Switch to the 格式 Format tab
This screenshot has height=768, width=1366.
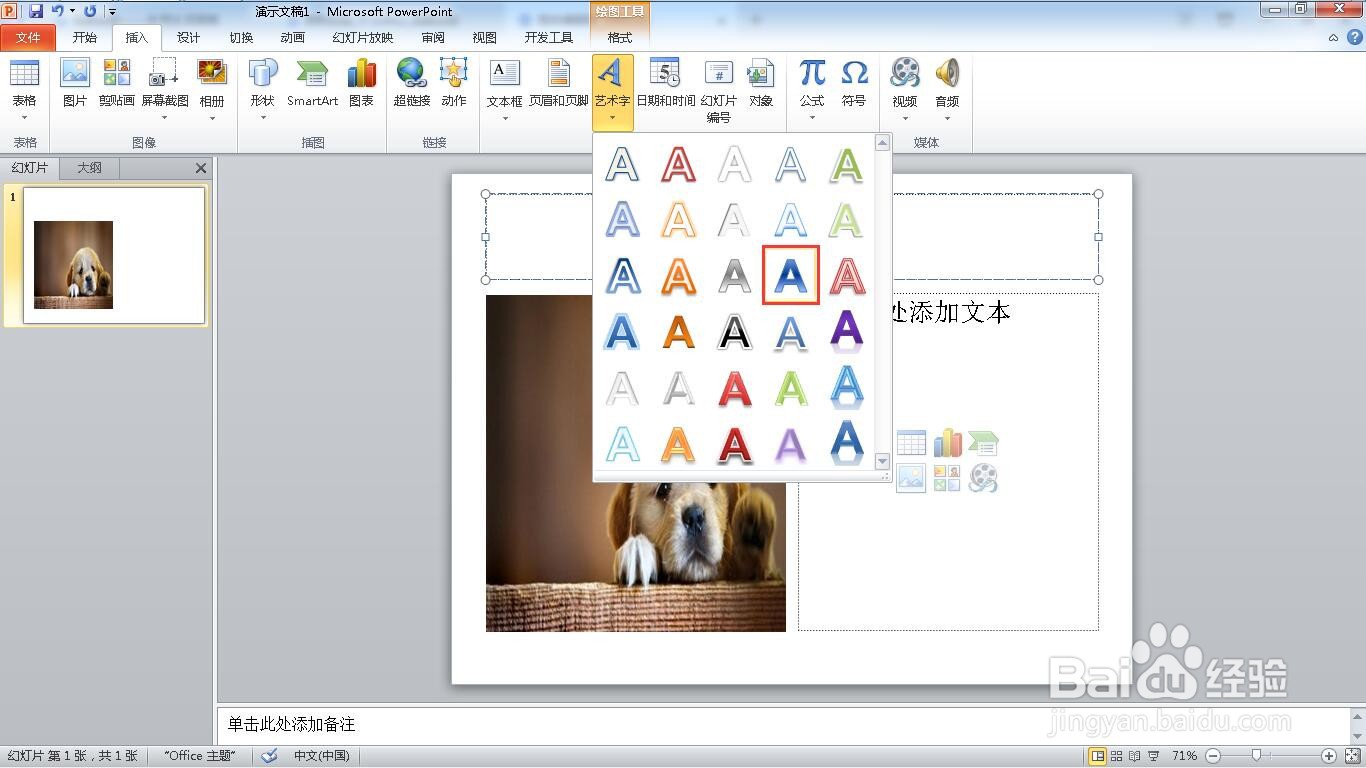click(x=620, y=38)
